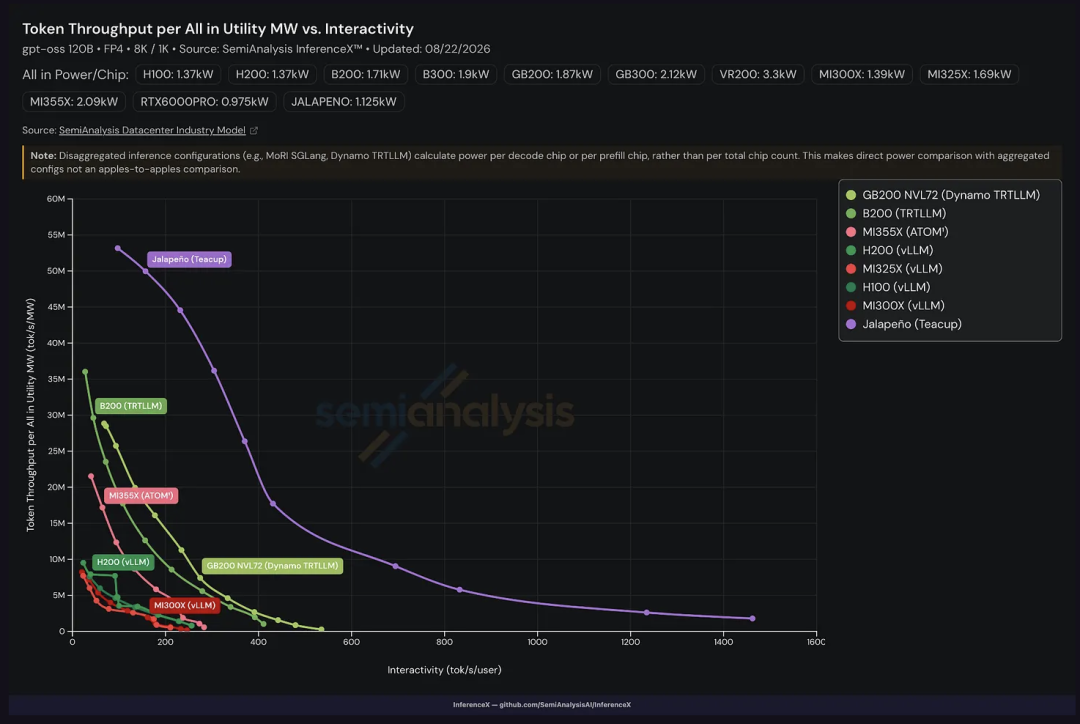Select the topmost B200 curve data point
Screen dimensions: 1080x724
click(x=85, y=372)
